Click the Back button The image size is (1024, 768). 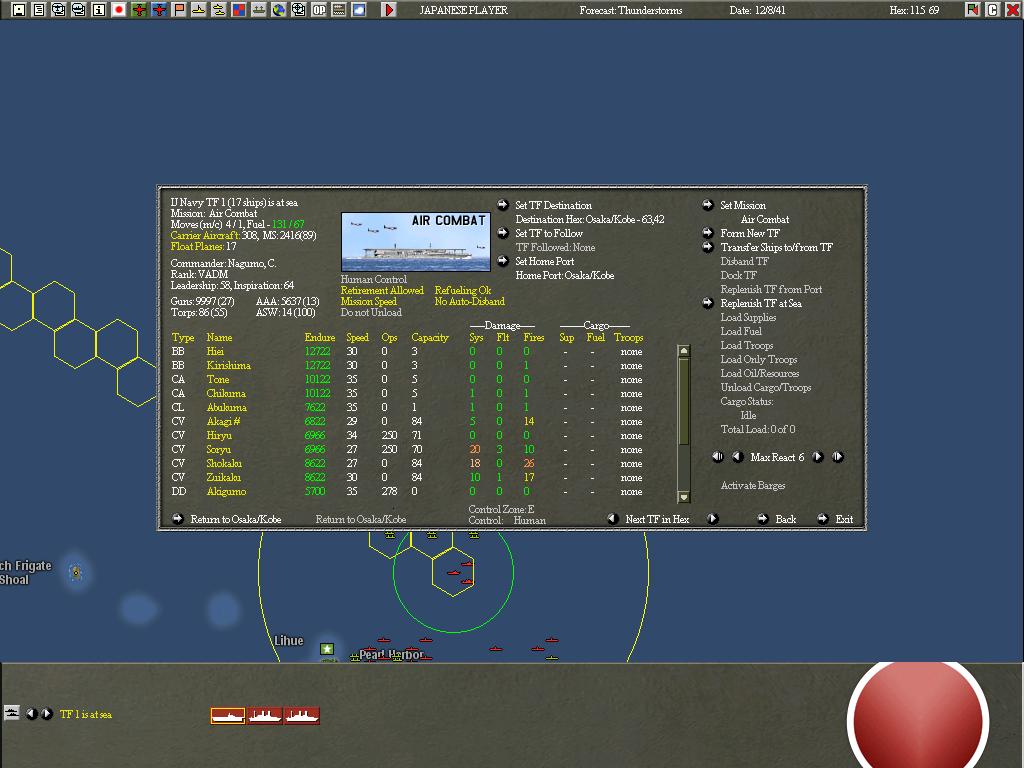pyautogui.click(x=785, y=519)
